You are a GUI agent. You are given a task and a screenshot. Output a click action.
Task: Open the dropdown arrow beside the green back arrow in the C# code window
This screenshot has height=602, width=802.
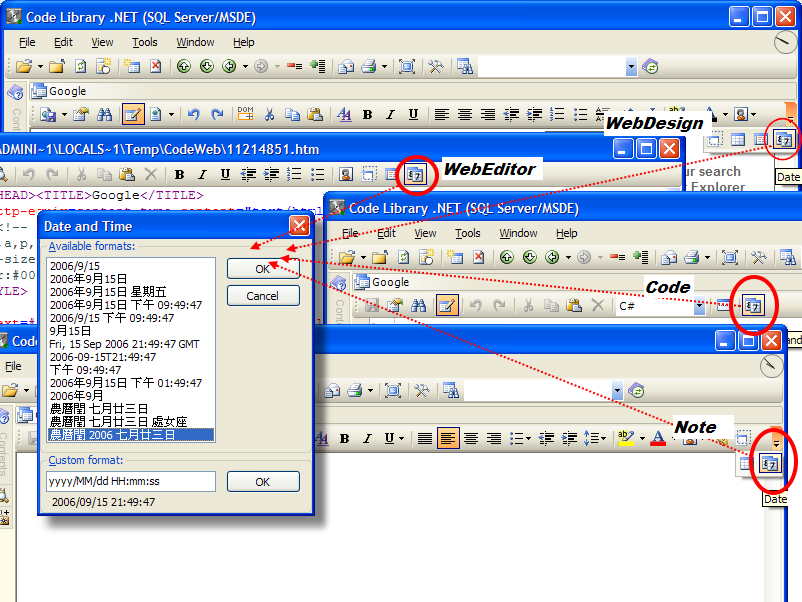(x=568, y=257)
